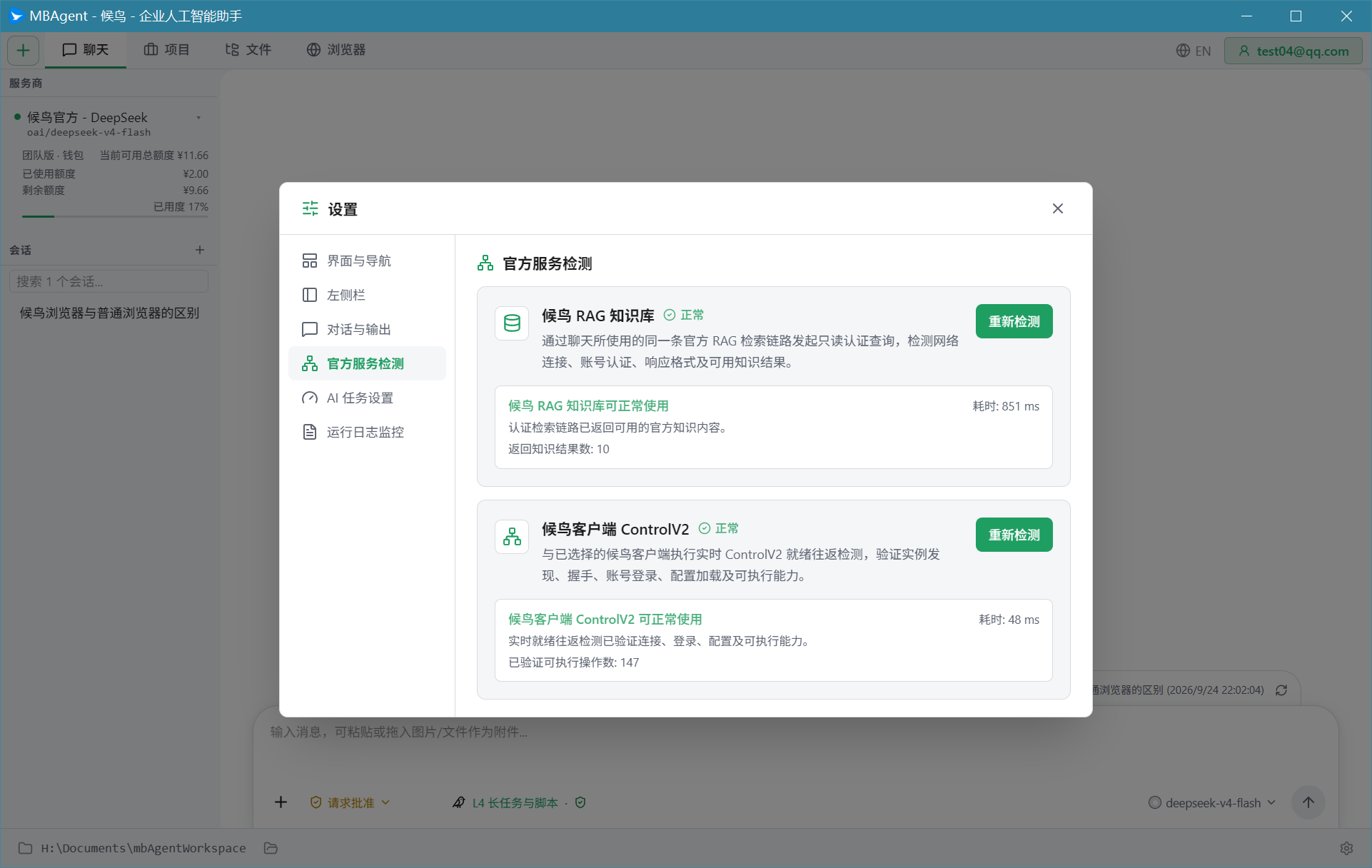This screenshot has height=868, width=1372.
Task: Open the settings gear in the status bar
Action: pyautogui.click(x=1346, y=848)
